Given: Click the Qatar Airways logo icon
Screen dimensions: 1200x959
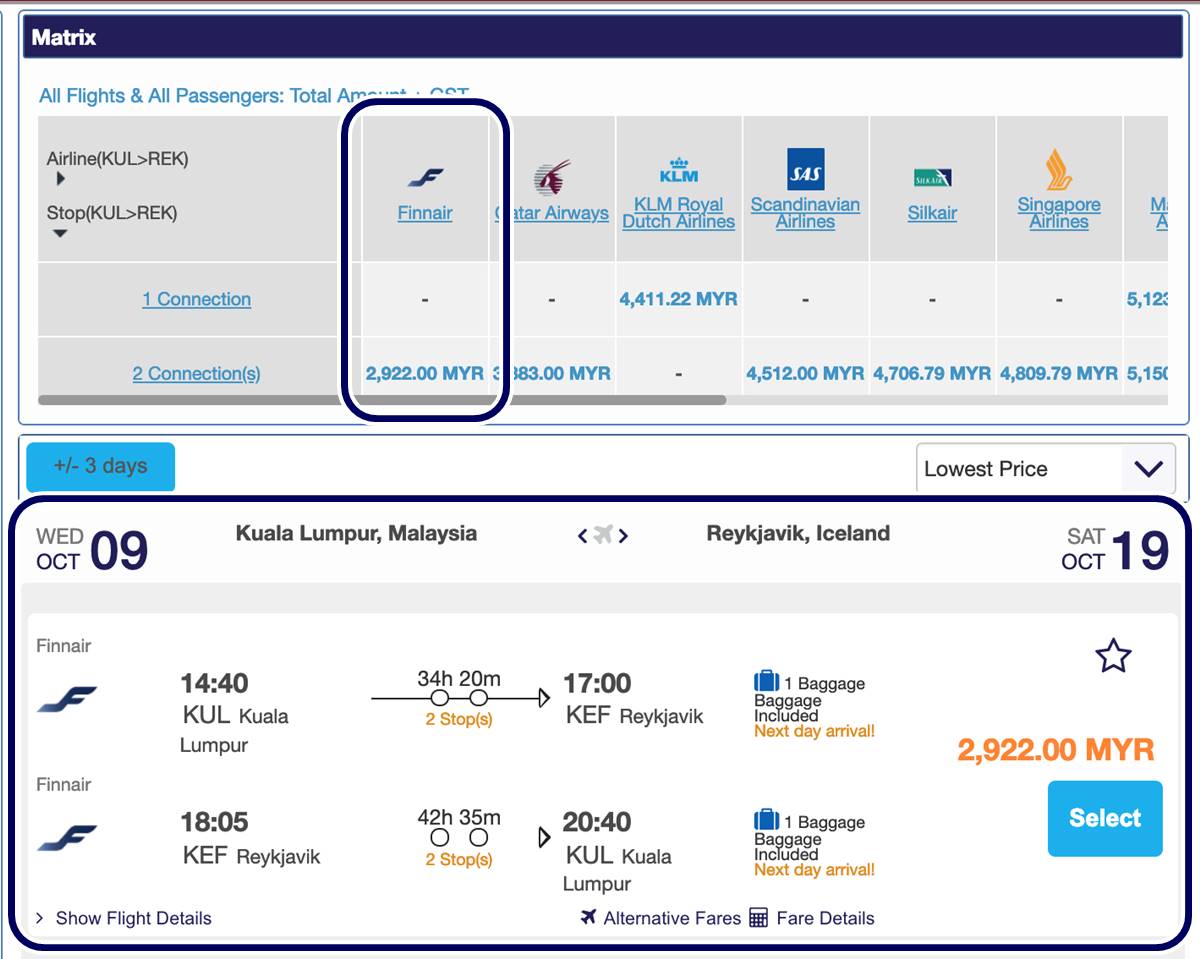Looking at the screenshot, I should 551,177.
